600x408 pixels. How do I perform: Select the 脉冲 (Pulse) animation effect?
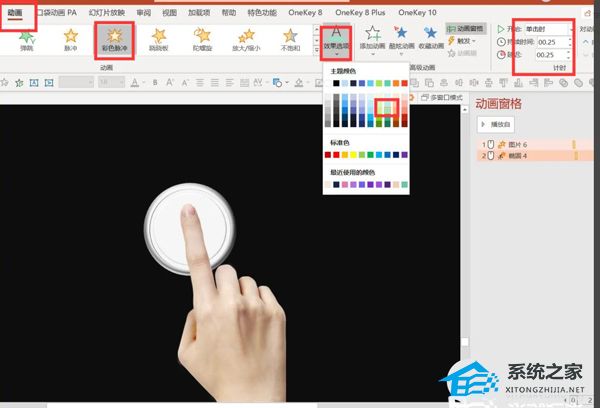pos(71,41)
